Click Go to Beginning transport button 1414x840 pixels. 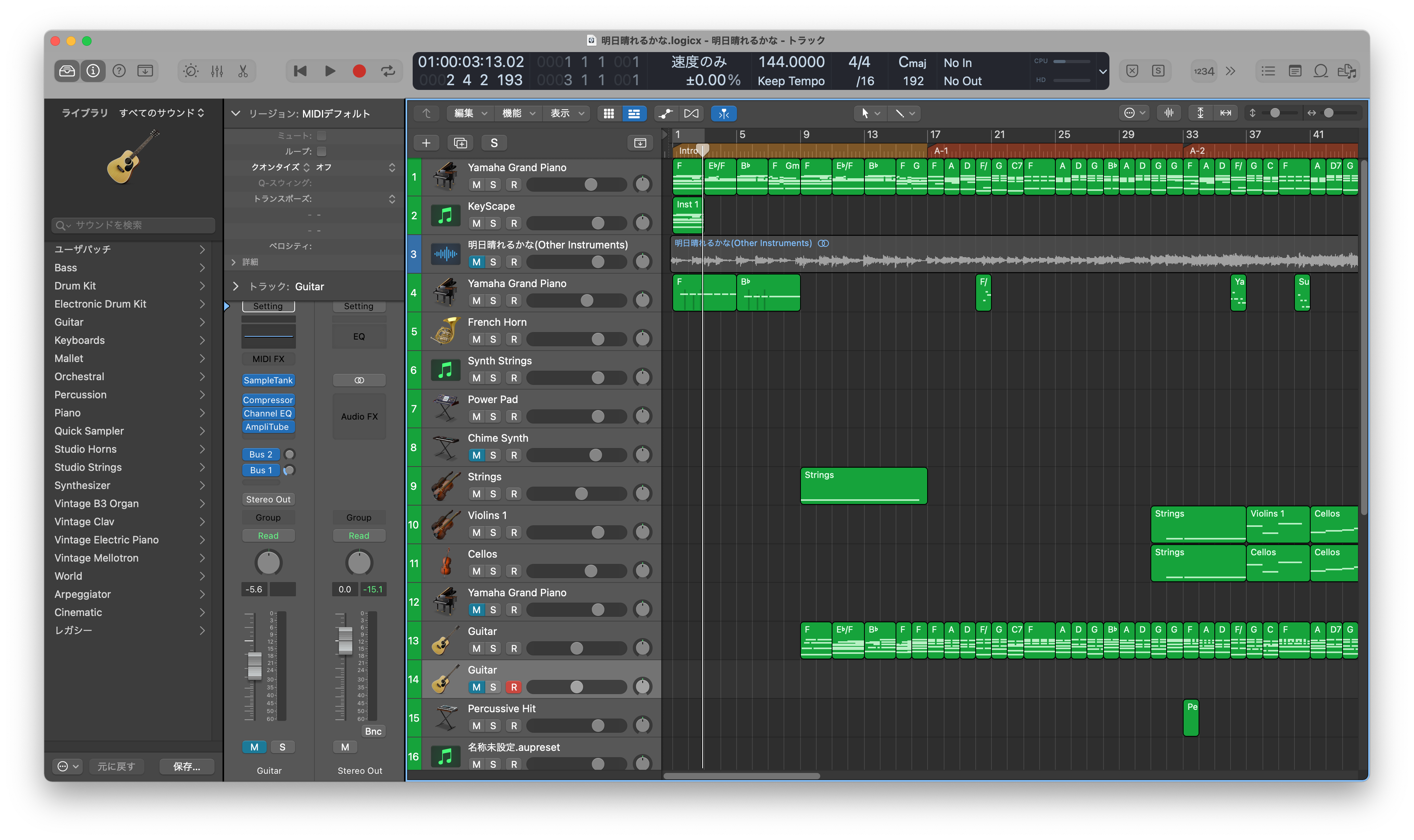coord(300,71)
